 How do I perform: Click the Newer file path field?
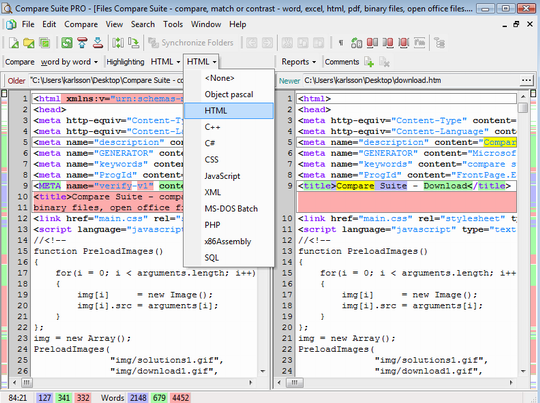point(411,80)
